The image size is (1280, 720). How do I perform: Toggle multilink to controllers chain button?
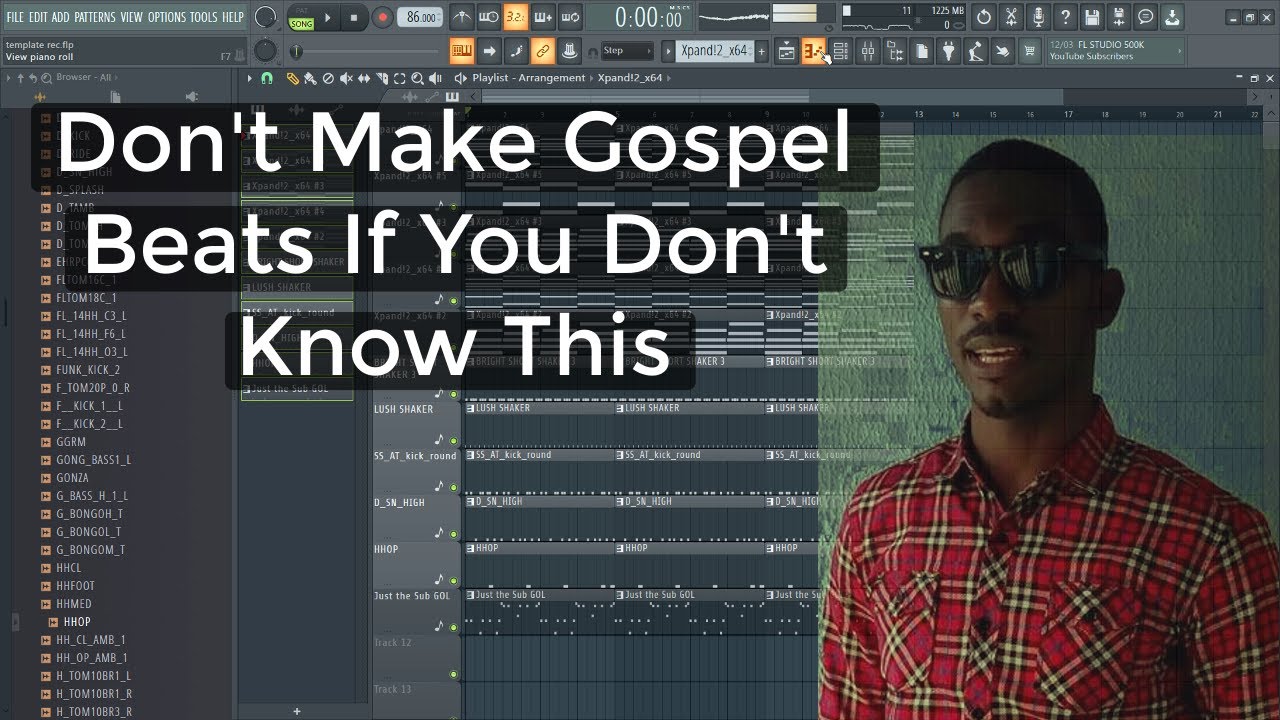(543, 51)
